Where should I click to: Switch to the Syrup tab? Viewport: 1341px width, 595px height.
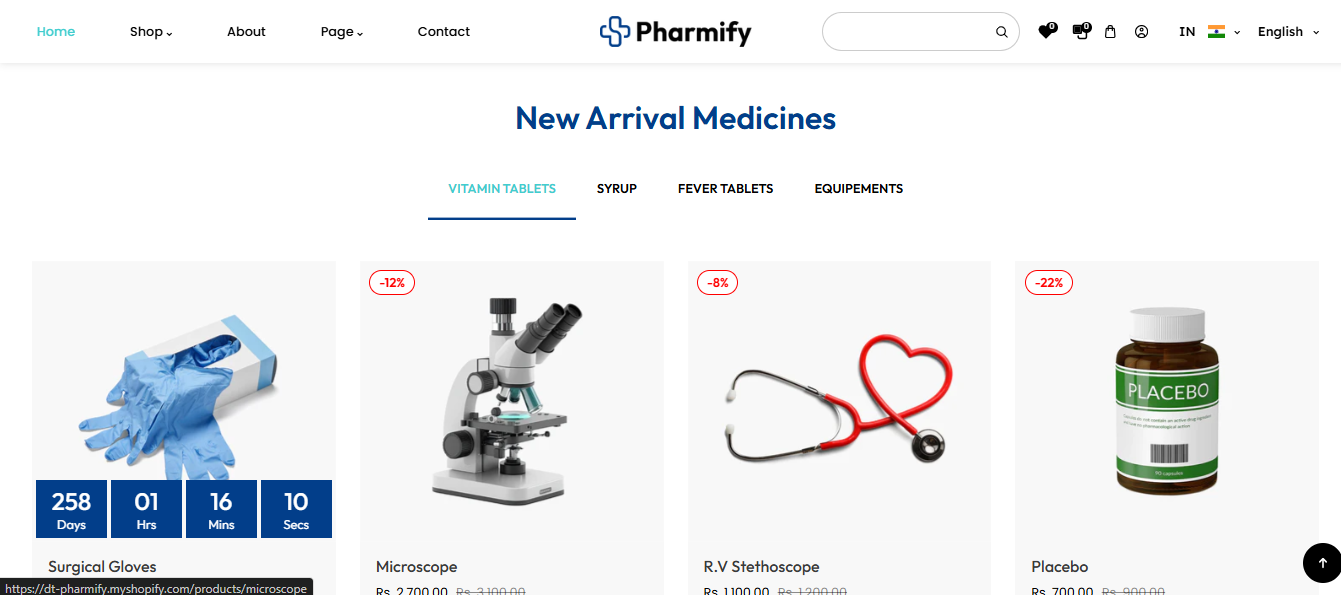point(617,188)
